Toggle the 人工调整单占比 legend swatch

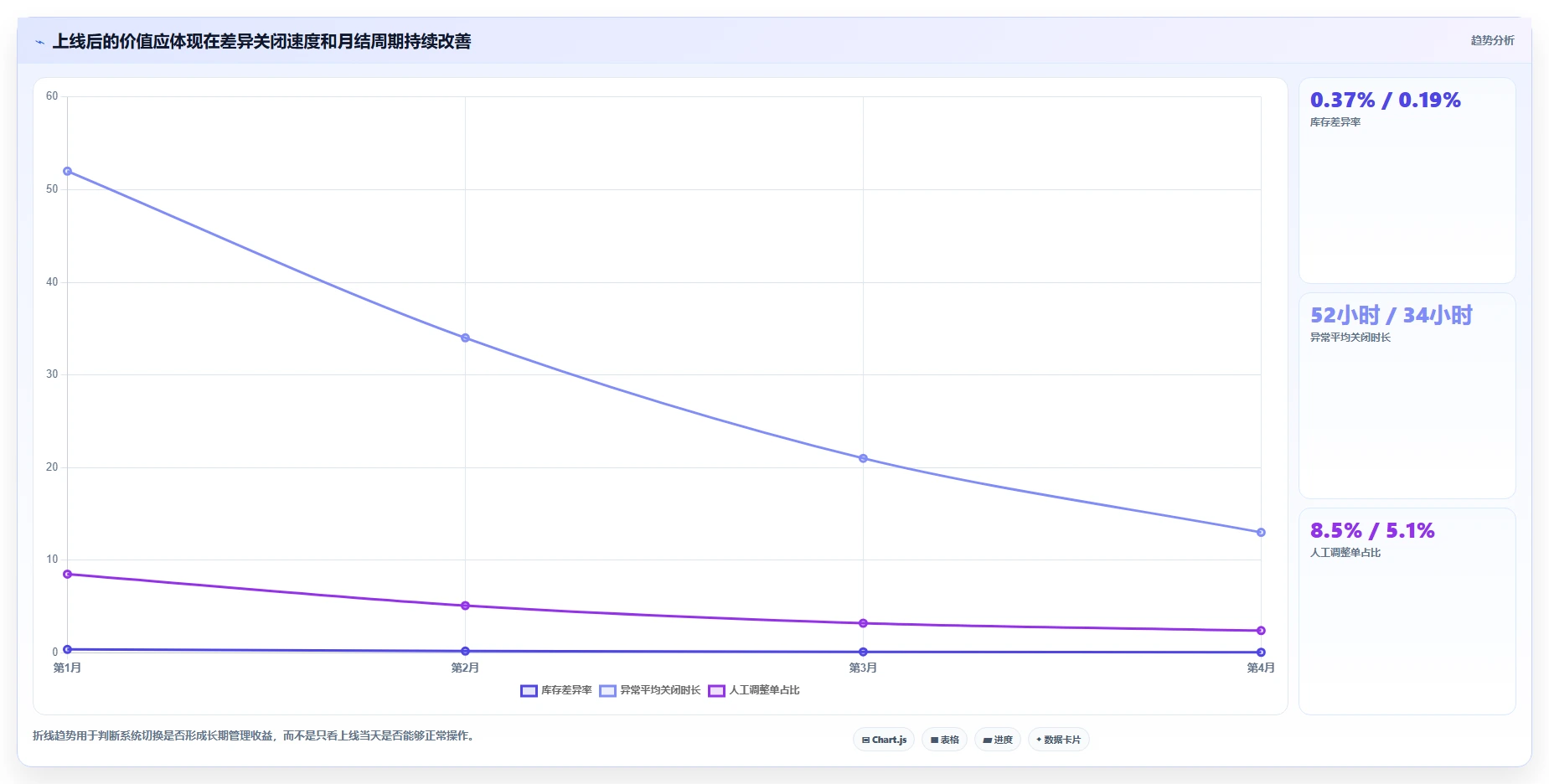(x=716, y=691)
